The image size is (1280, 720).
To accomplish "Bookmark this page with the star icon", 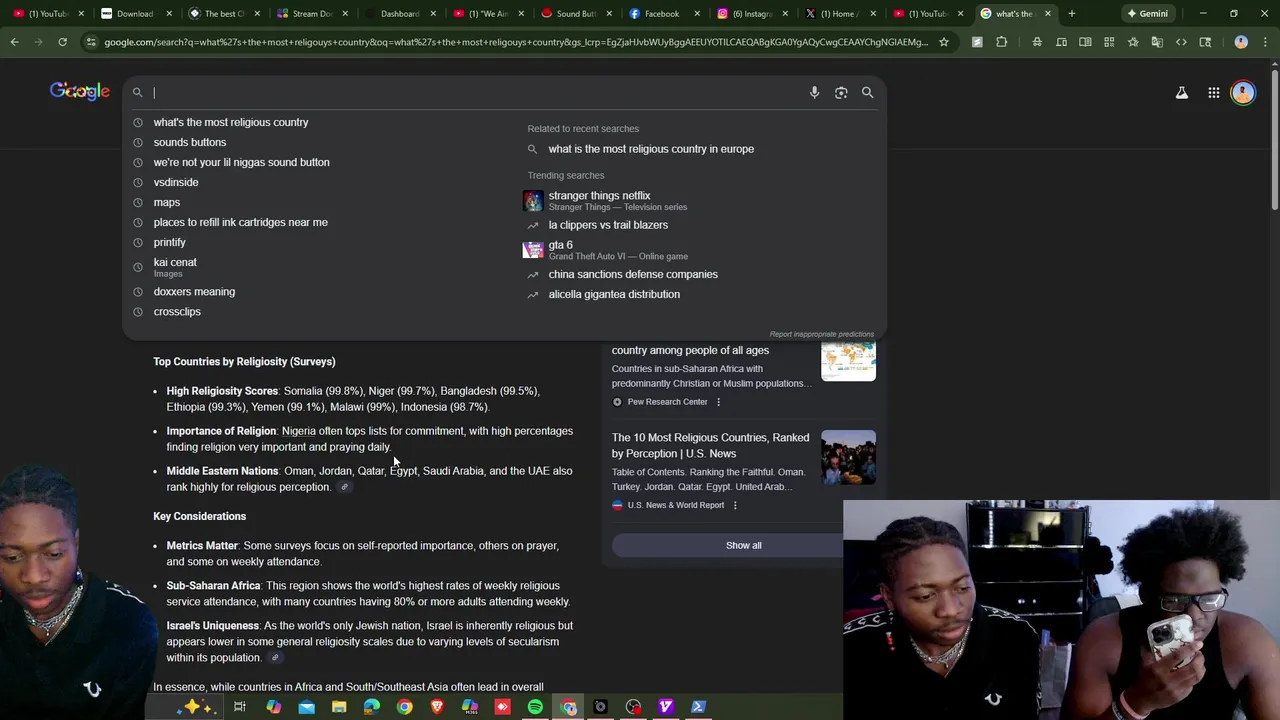I will (943, 42).
